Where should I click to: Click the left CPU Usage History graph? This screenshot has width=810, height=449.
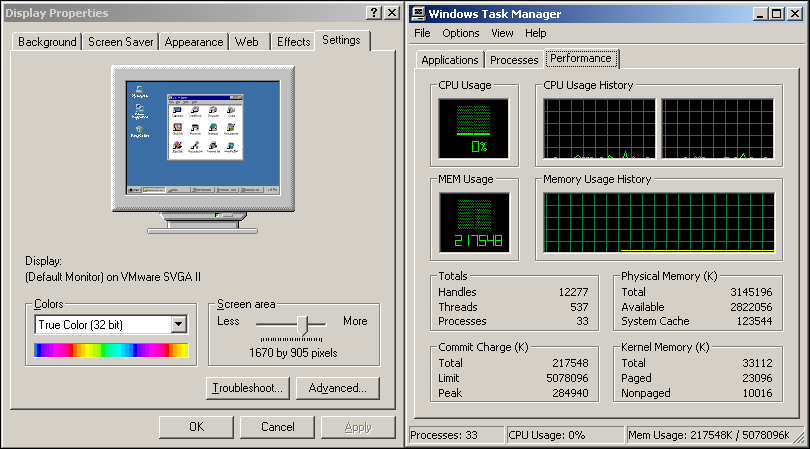[x=599, y=129]
